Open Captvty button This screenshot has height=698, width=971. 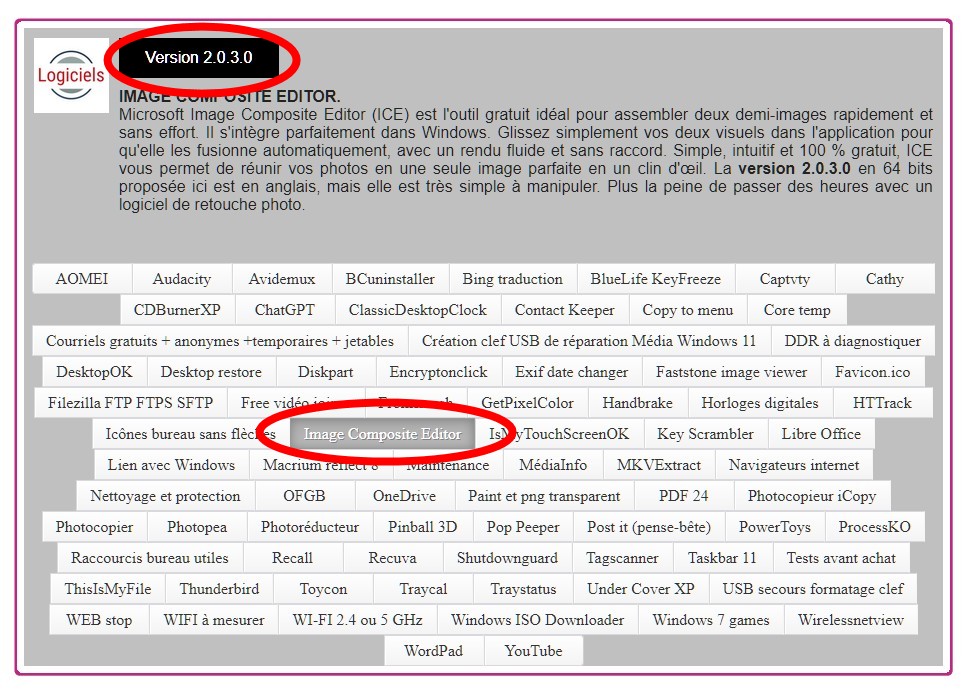pos(785,279)
